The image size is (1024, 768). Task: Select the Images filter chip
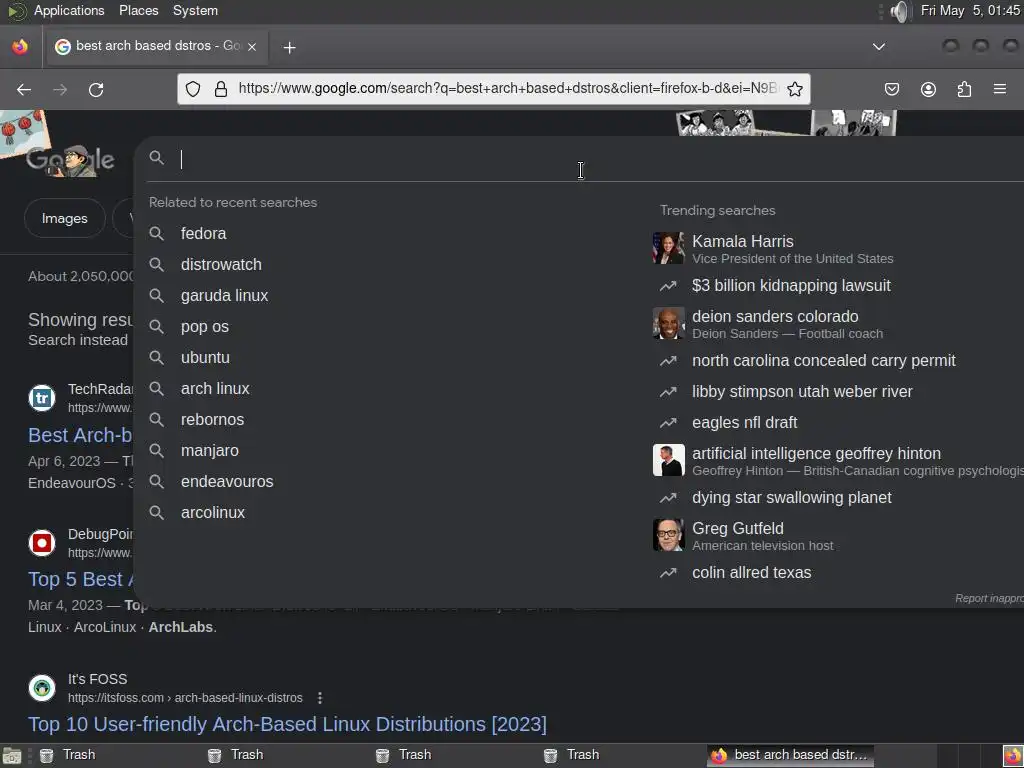[65, 218]
